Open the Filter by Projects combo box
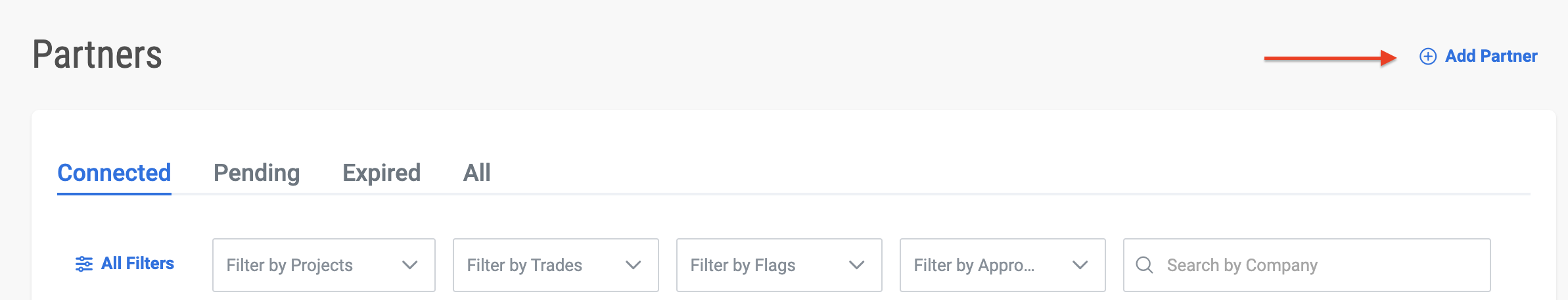The height and width of the screenshot is (300, 1568). pyautogui.click(x=324, y=265)
